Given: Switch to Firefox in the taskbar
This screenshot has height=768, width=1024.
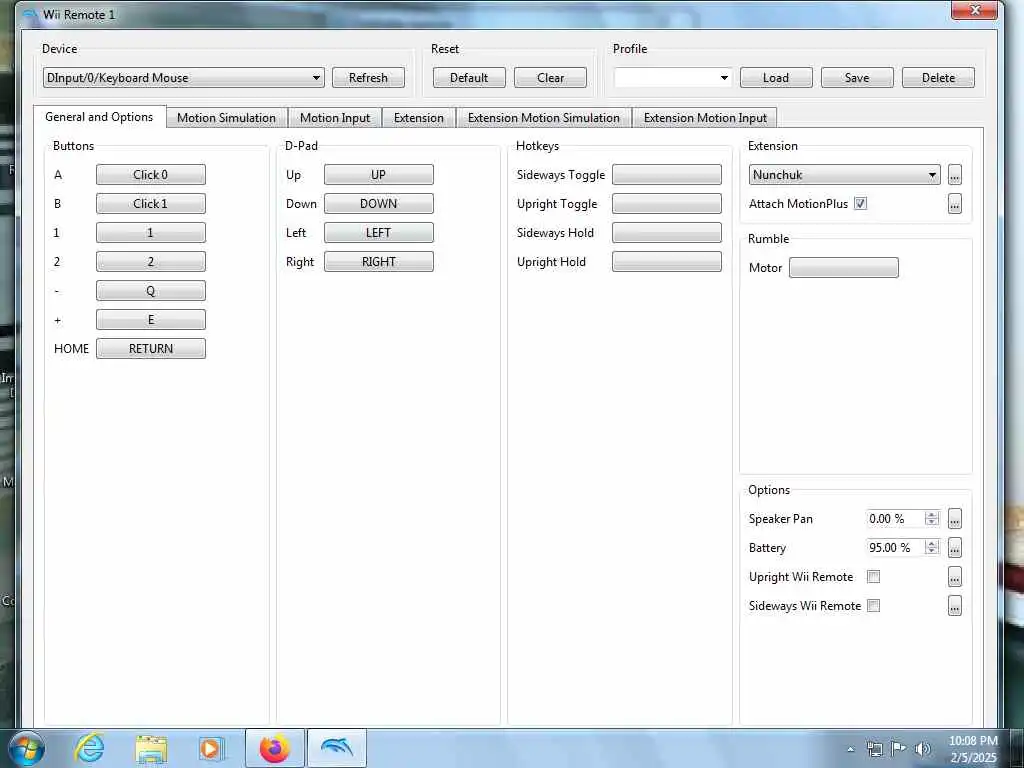Looking at the screenshot, I should [x=275, y=748].
